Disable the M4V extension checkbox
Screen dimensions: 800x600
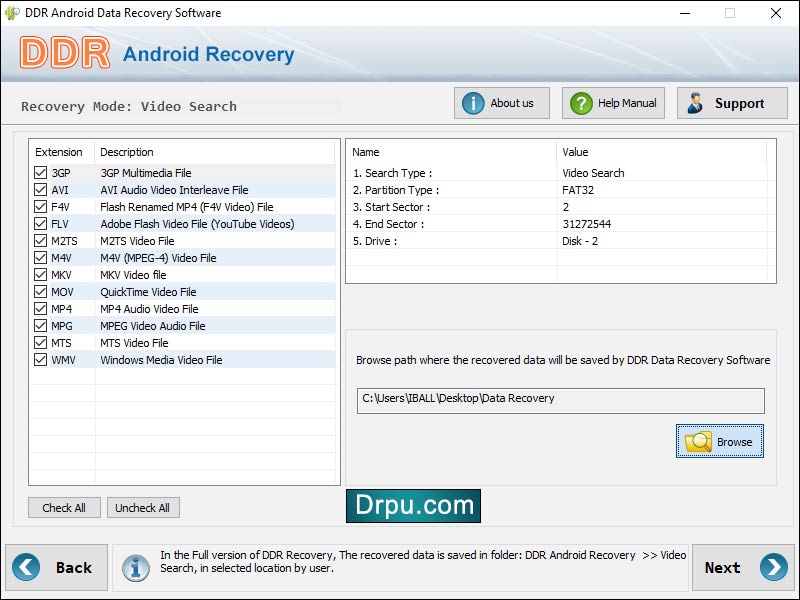click(x=40, y=258)
